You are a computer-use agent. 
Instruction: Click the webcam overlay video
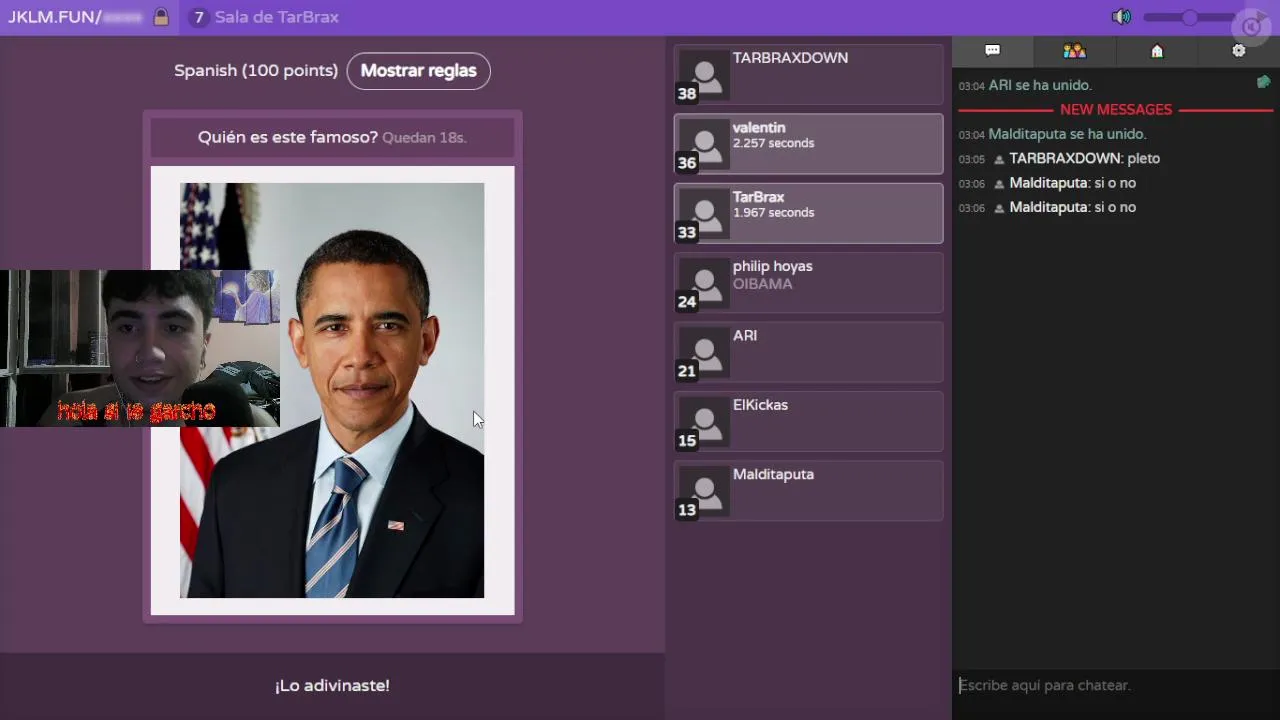140,348
